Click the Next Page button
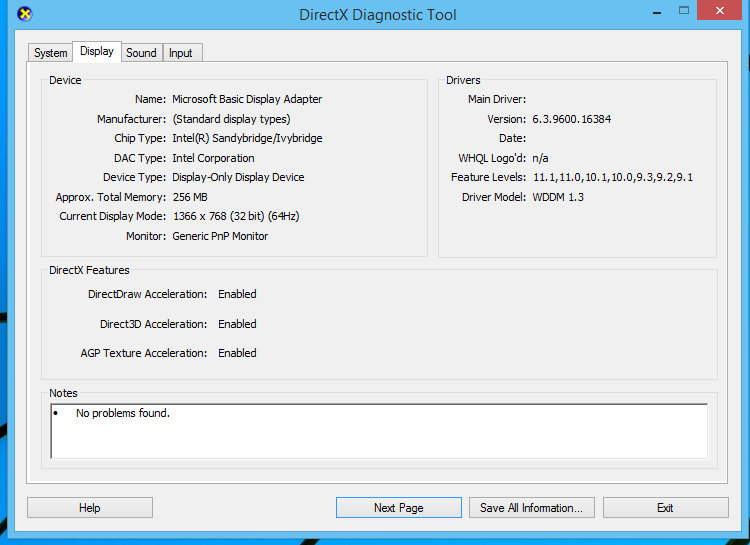 [x=399, y=508]
